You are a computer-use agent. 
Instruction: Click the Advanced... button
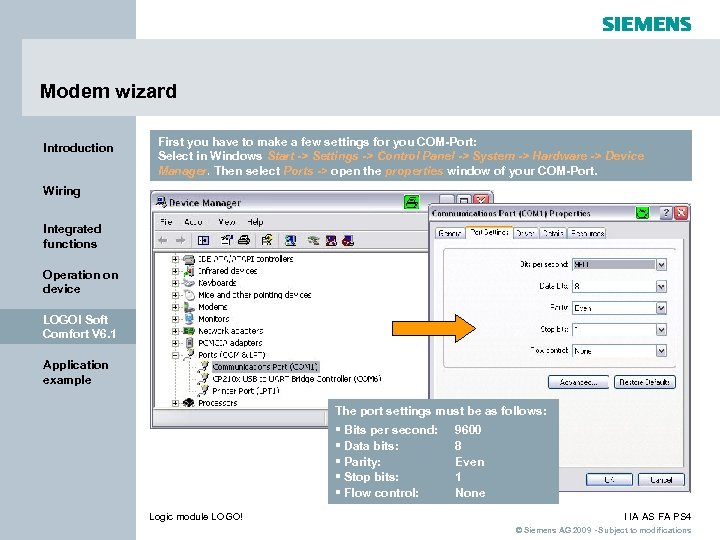coord(578,382)
